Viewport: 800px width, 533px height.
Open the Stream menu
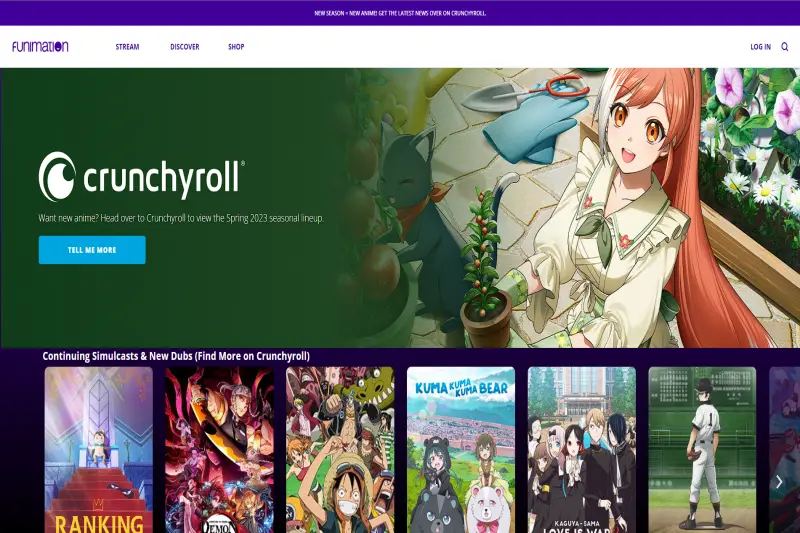point(127,46)
